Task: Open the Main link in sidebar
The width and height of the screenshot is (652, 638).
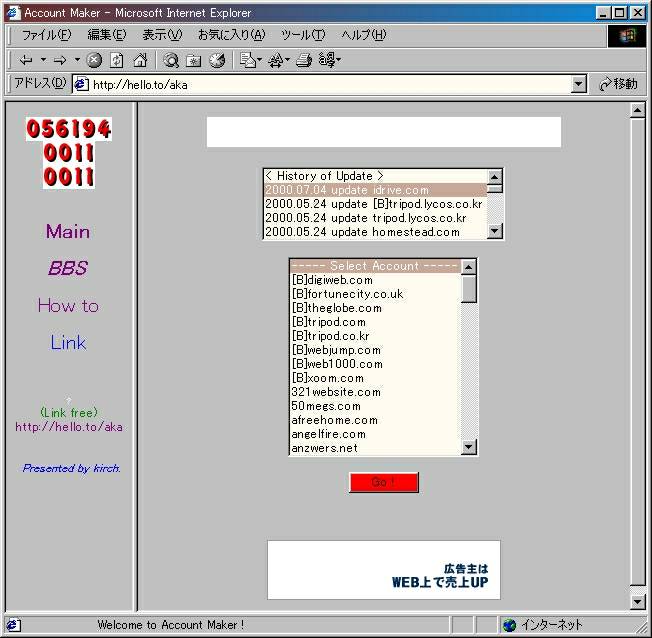Action: point(68,231)
